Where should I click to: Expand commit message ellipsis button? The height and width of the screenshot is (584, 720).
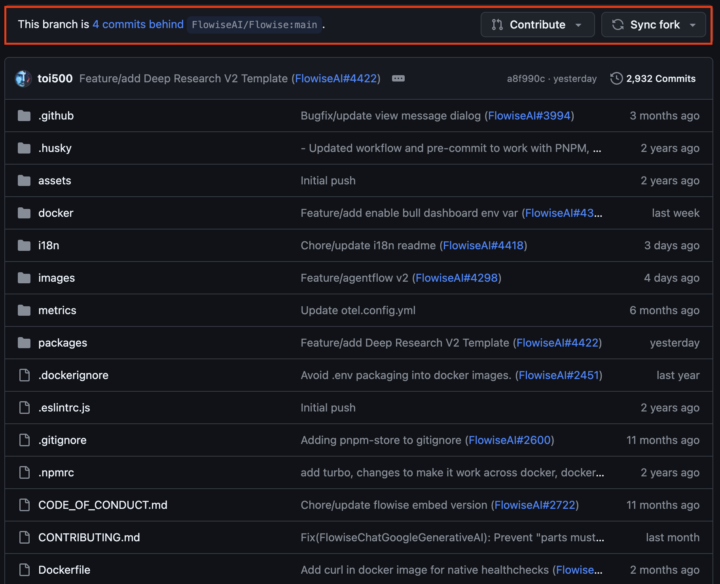pos(398,79)
